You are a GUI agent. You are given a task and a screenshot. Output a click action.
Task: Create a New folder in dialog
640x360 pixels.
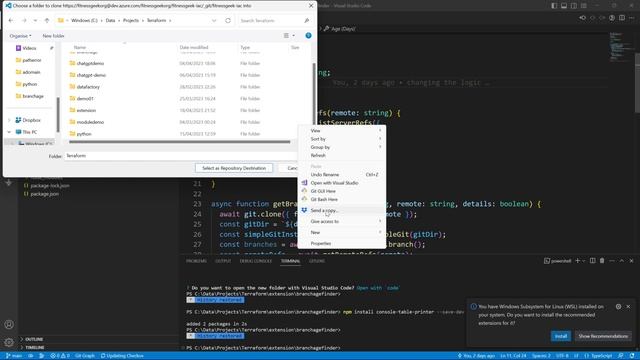pyautogui.click(x=53, y=36)
